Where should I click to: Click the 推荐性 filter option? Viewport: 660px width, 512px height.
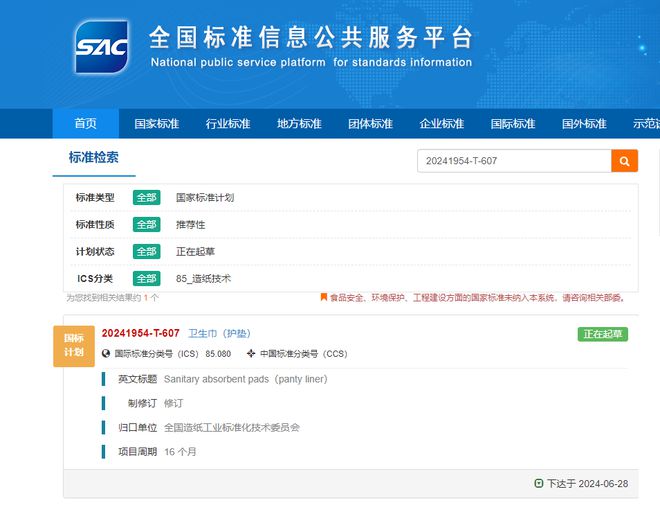[x=190, y=224]
